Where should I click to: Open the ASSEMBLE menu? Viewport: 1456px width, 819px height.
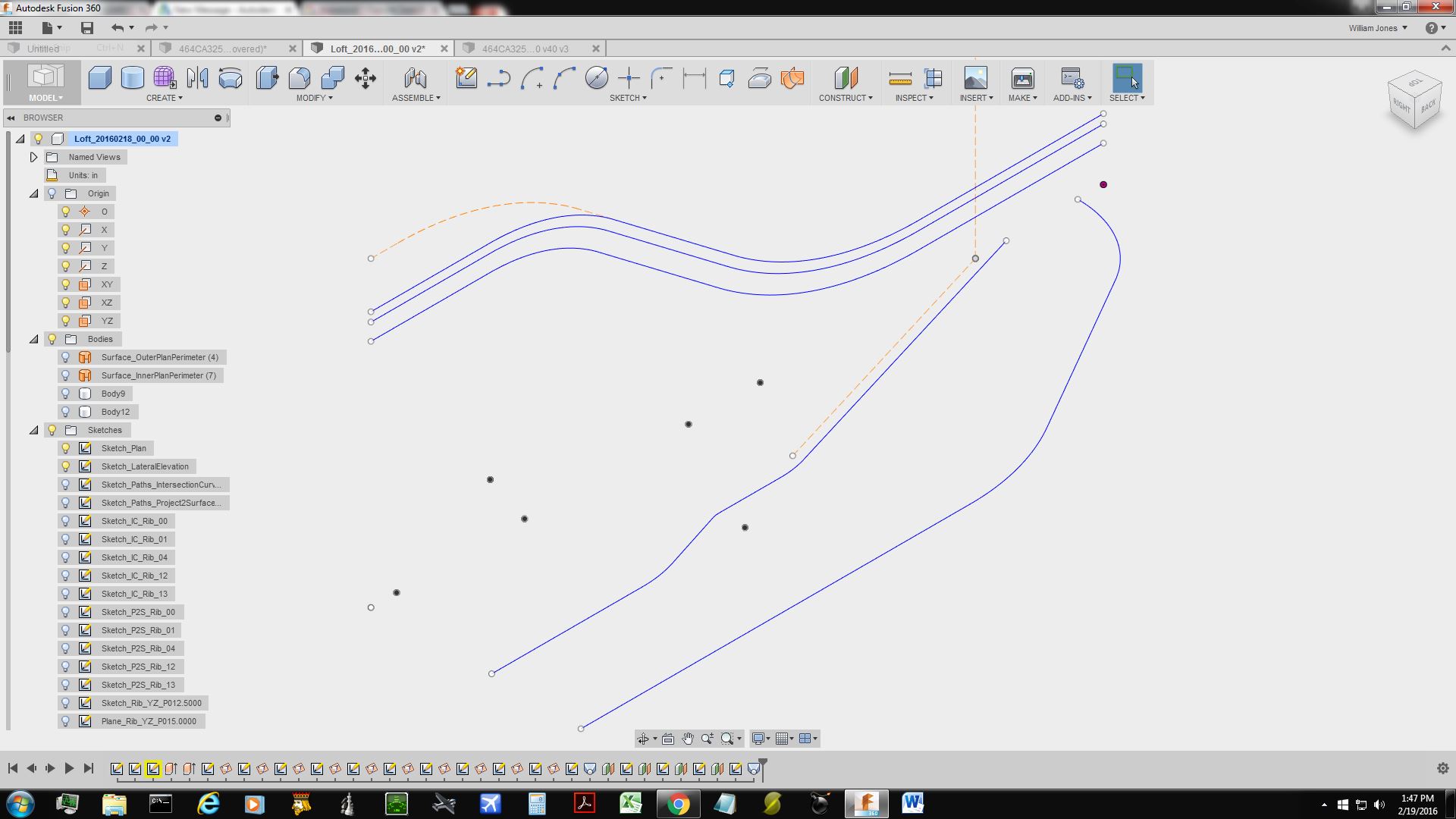click(416, 98)
